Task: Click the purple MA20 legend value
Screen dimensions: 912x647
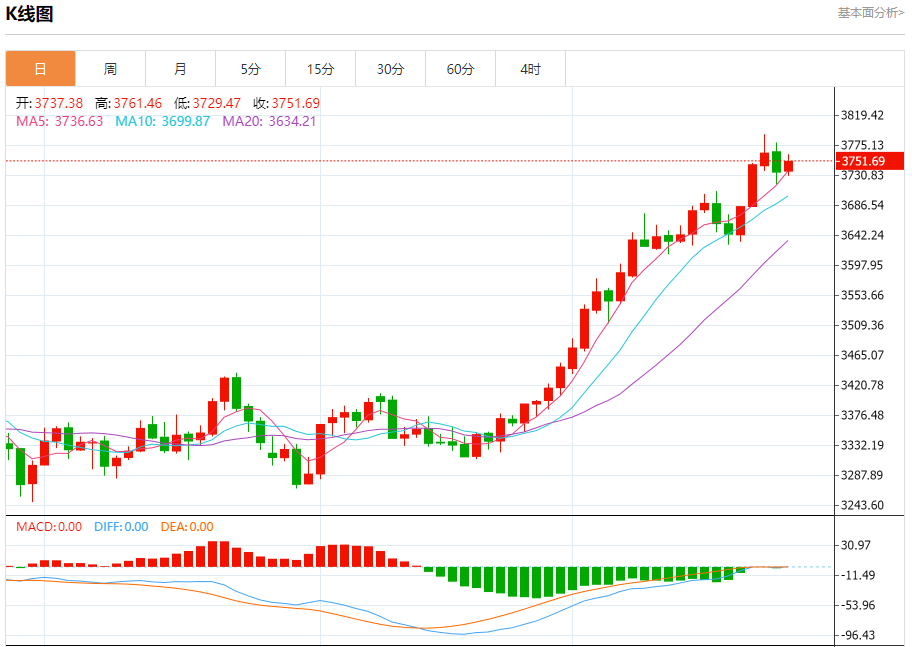Action: tap(269, 121)
